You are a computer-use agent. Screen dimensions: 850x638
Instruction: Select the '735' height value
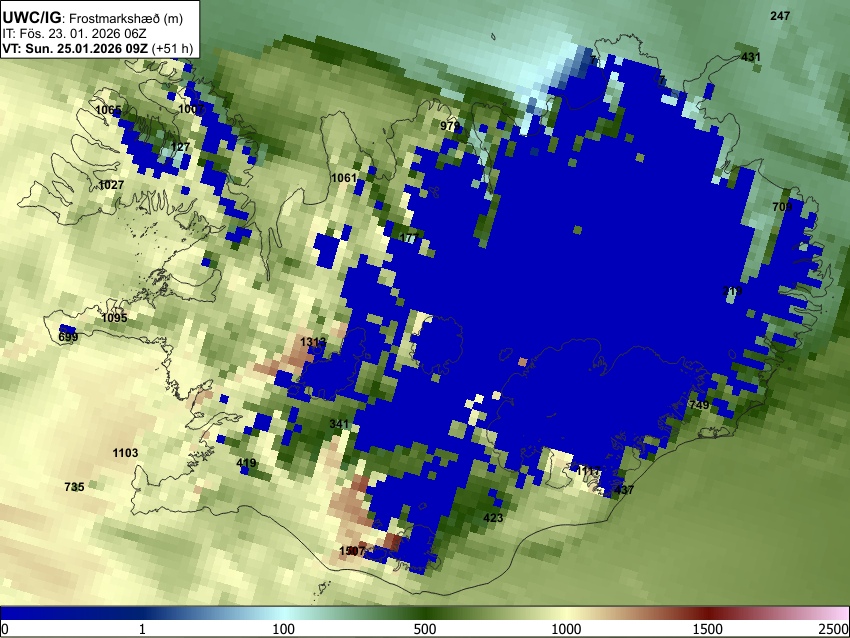74,487
